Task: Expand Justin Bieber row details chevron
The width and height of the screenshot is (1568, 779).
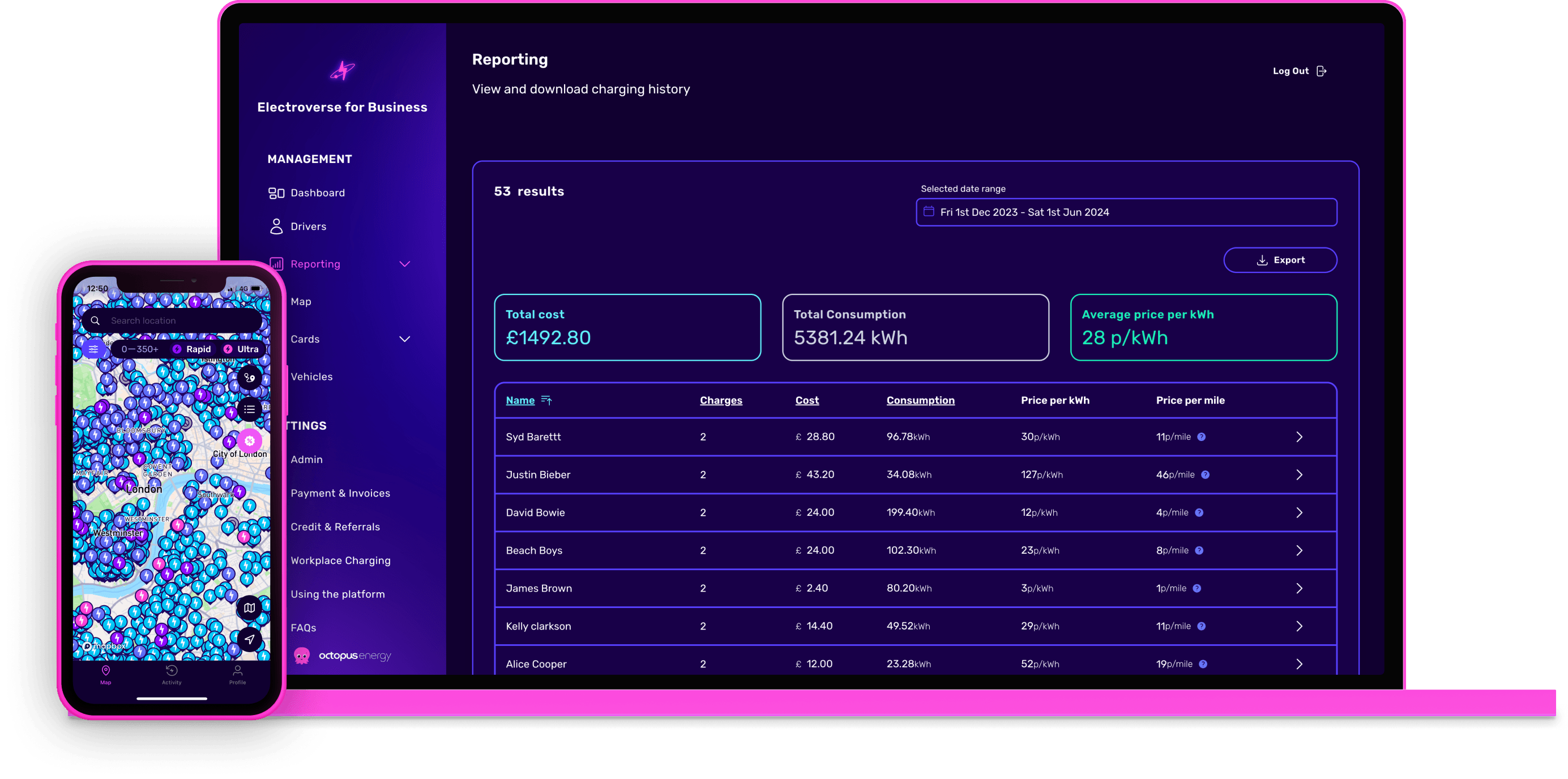Action: [x=1299, y=474]
